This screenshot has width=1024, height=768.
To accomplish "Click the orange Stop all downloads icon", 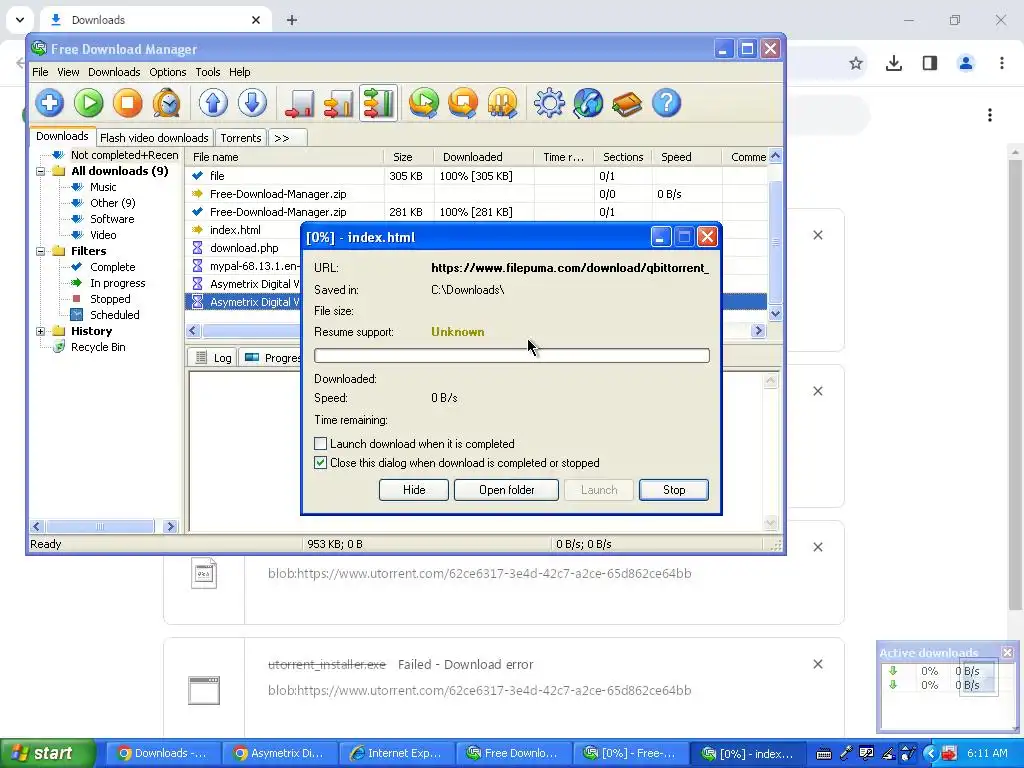I will tap(463, 103).
